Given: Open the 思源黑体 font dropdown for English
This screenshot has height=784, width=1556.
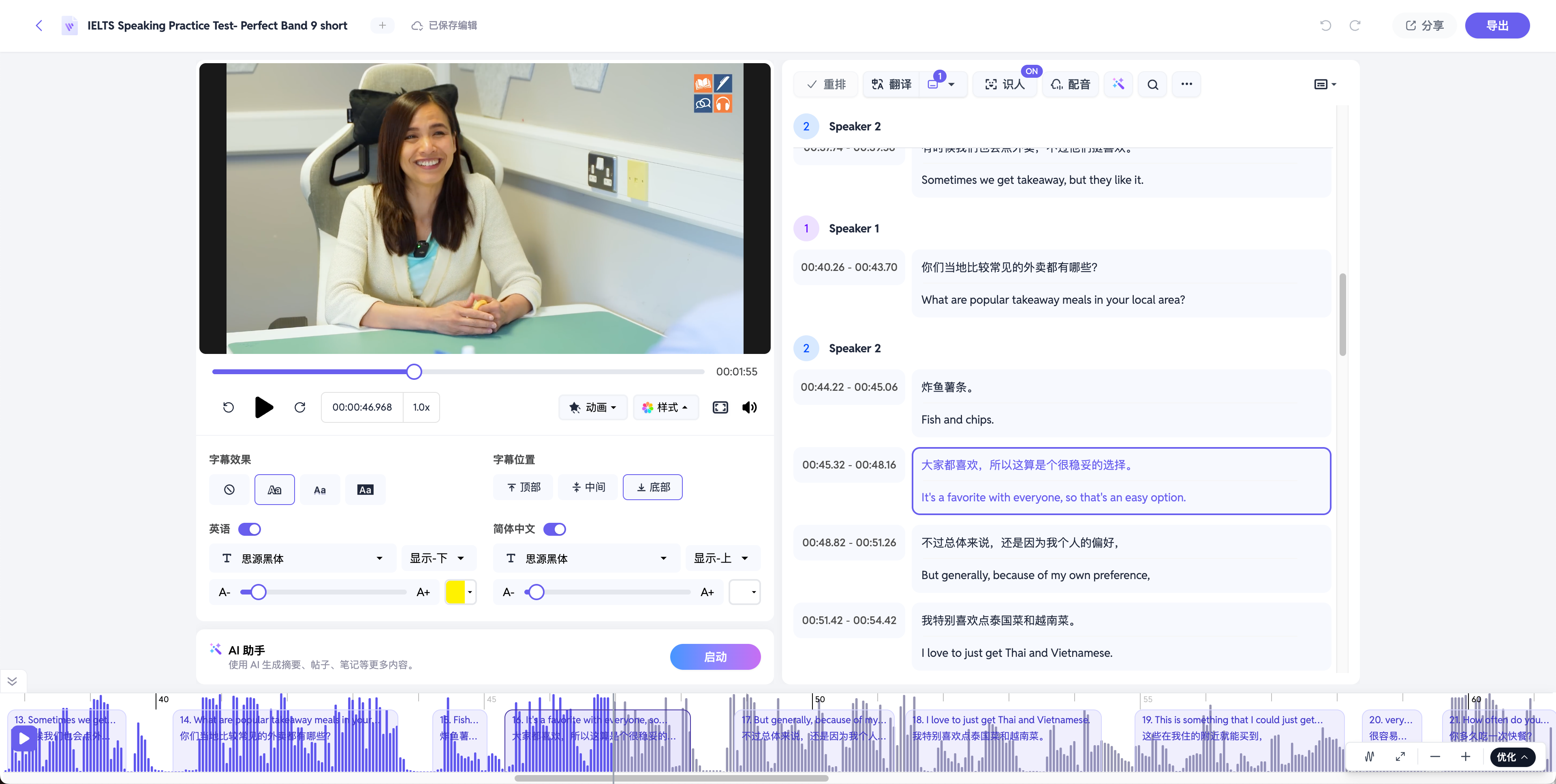Looking at the screenshot, I should (x=303, y=558).
